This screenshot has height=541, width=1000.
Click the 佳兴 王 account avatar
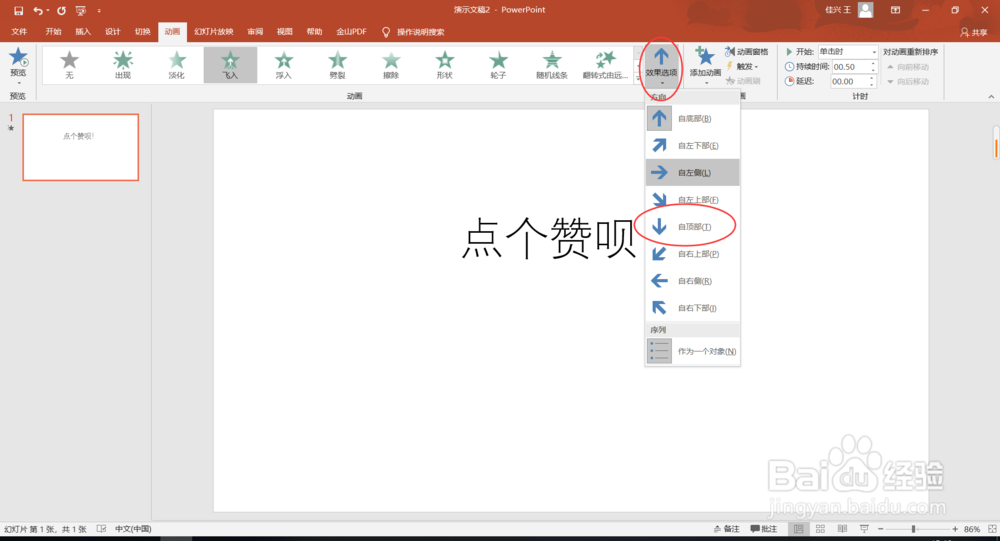click(865, 10)
